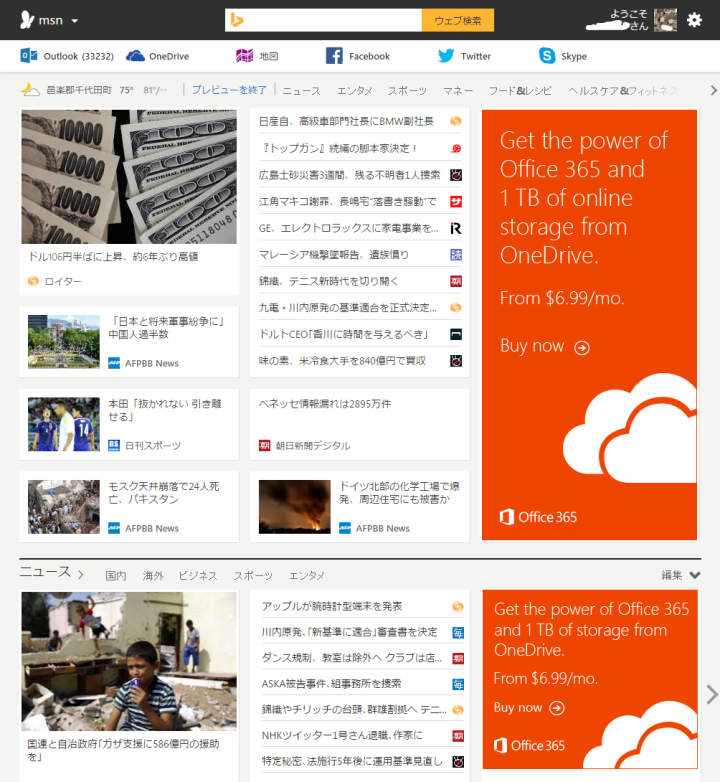Click 日刊スポーツ source icon

tap(114, 445)
